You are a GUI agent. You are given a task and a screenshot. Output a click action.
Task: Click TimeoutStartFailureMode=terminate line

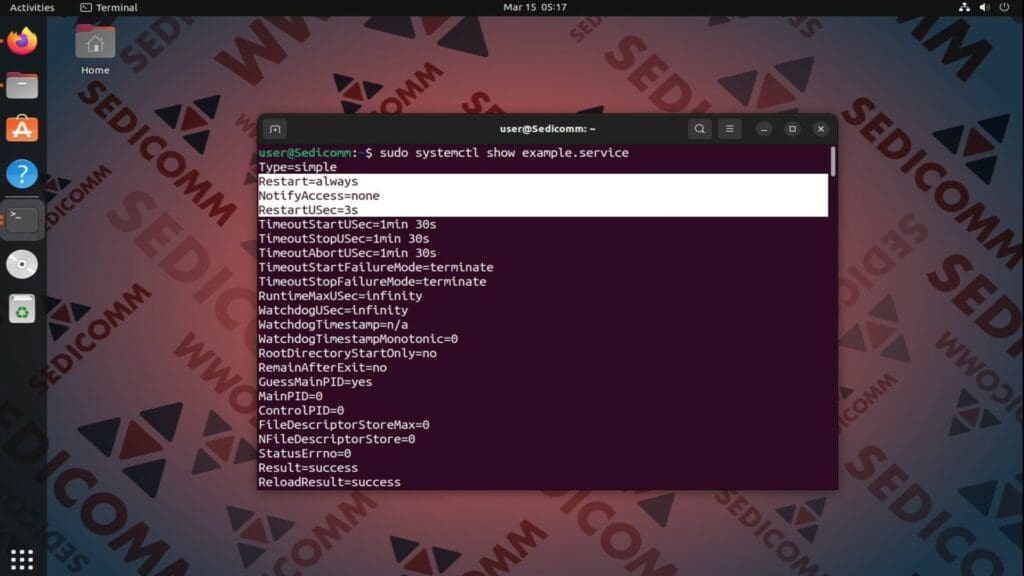pos(376,268)
